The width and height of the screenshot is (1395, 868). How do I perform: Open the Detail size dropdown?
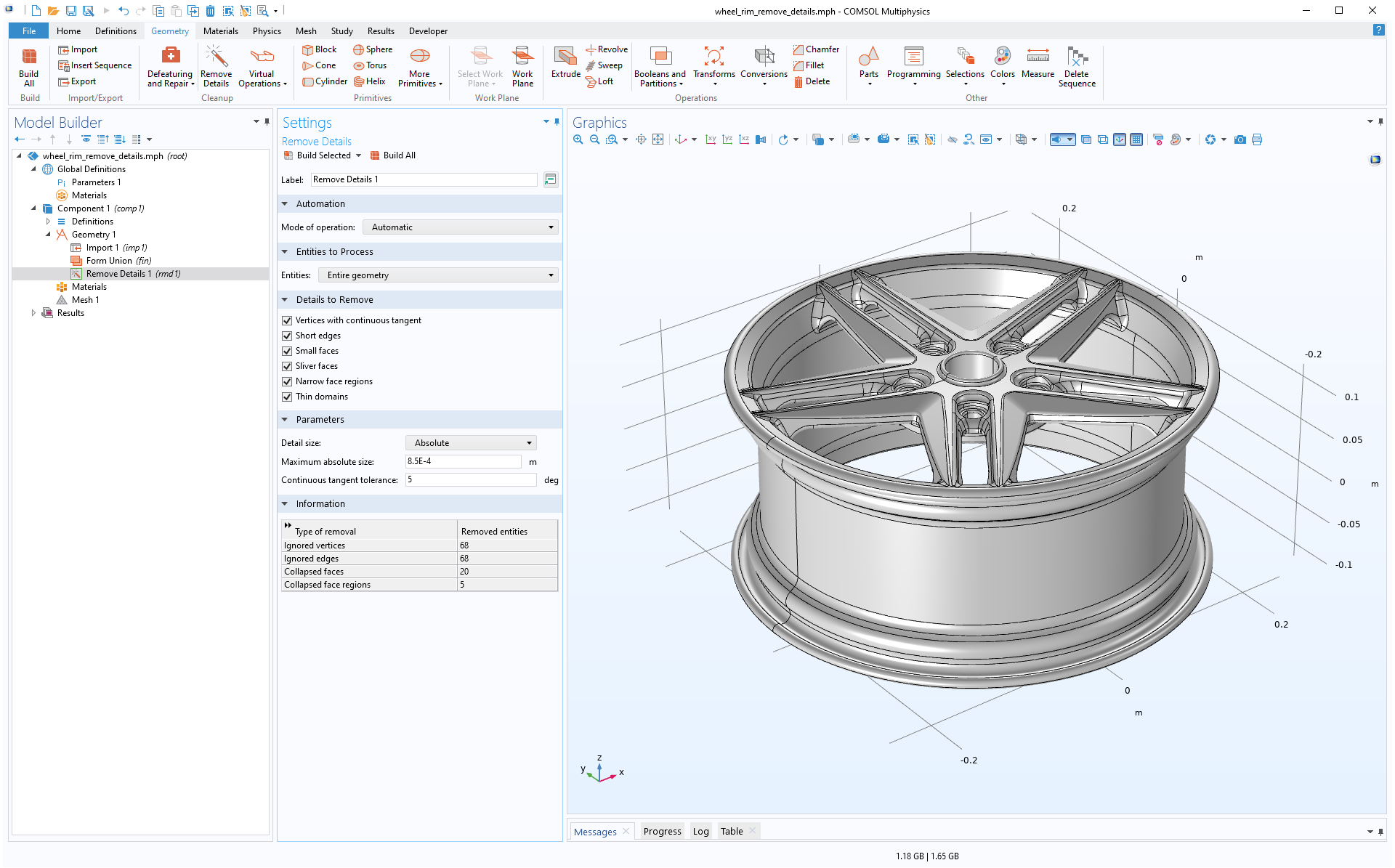point(527,442)
